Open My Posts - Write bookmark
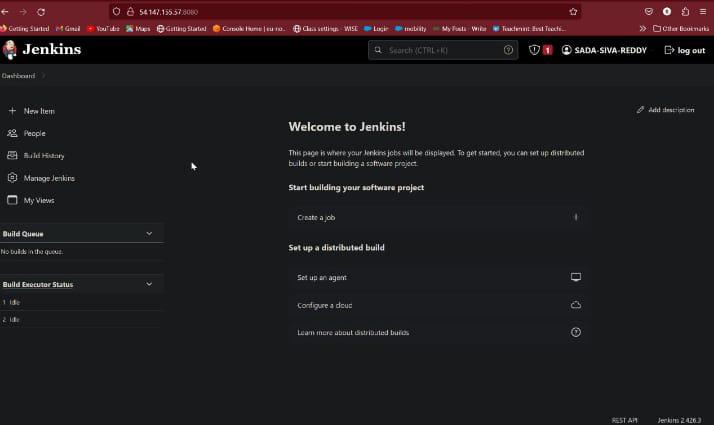Screen dimensions: 714x425 pos(459,28)
